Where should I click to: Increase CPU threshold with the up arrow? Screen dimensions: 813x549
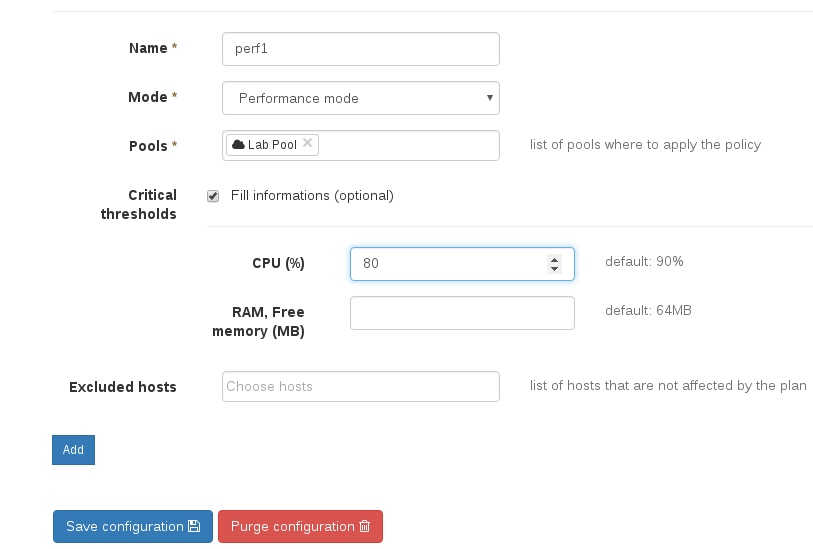click(554, 259)
